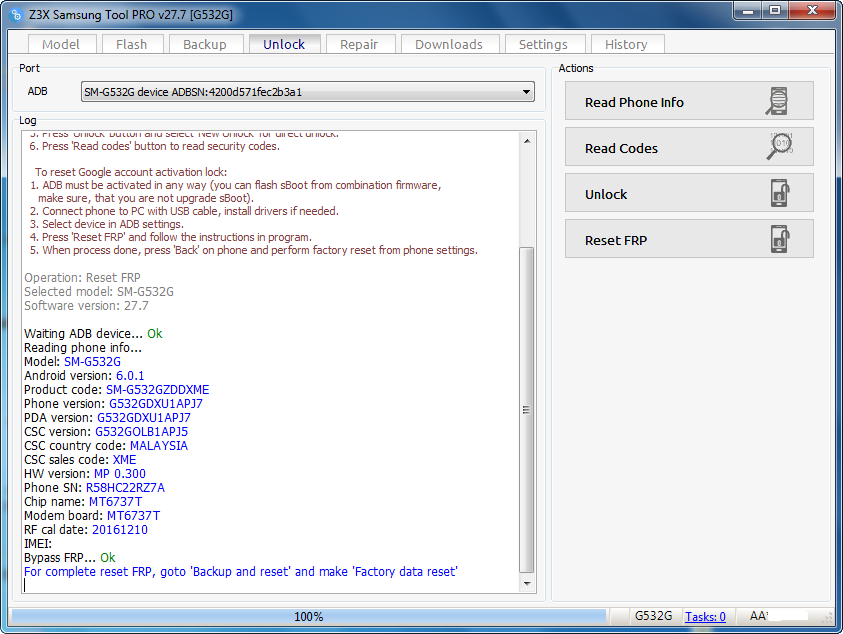Click the Read Phone Info magnifier icon
Image resolution: width=843 pixels, height=634 pixels.
[x=777, y=101]
